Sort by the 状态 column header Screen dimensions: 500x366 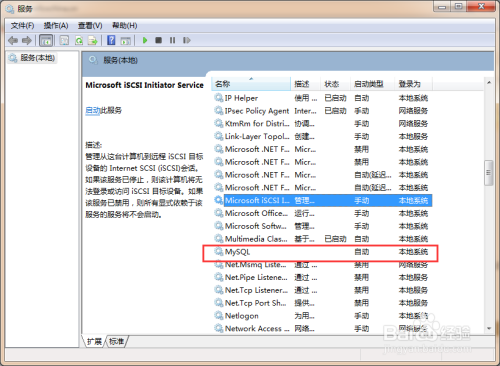point(335,84)
